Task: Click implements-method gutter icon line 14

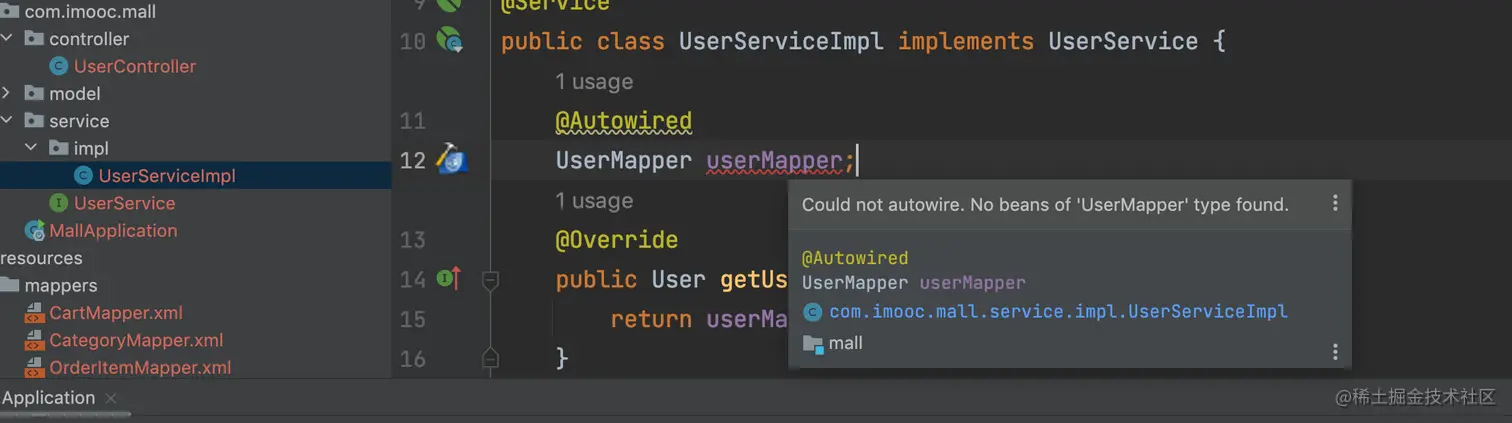Action: 449,279
